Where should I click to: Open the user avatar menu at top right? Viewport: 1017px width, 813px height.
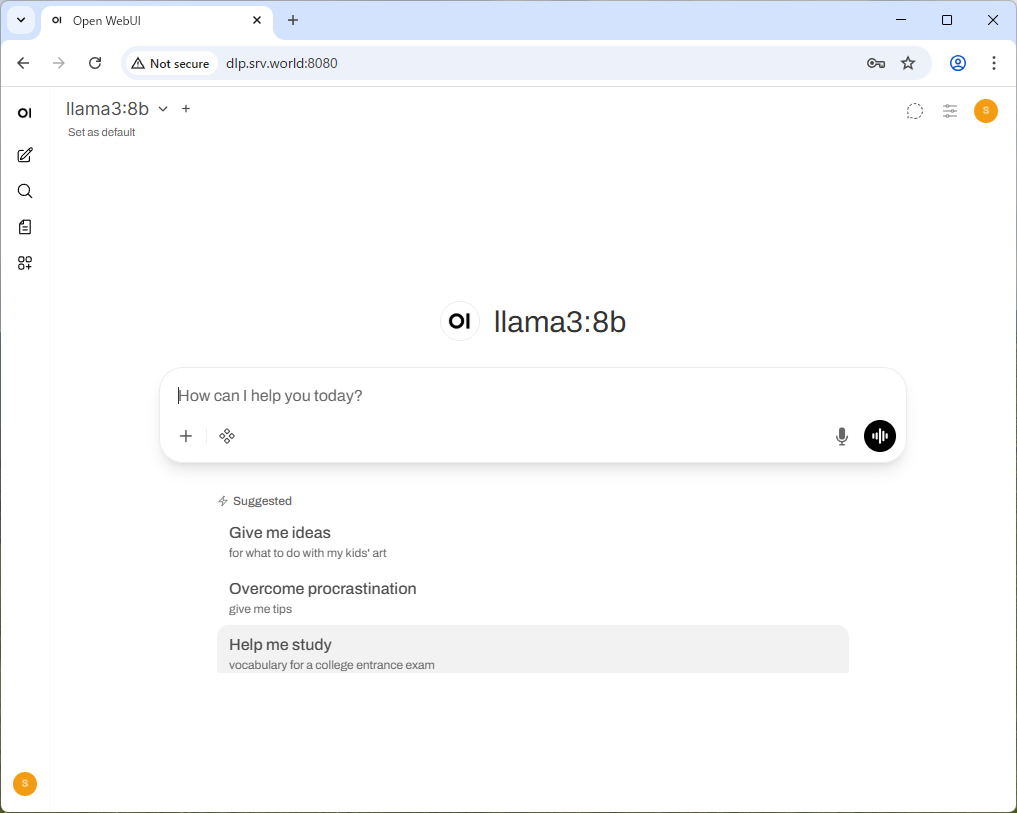click(985, 111)
